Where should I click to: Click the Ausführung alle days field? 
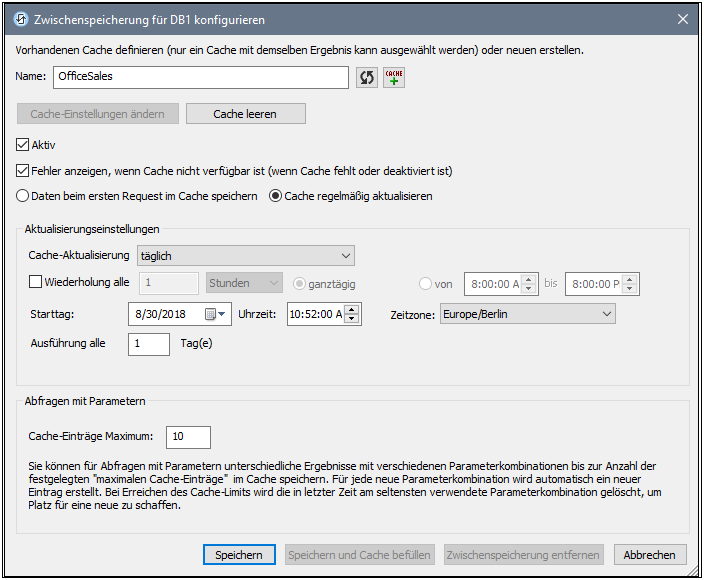click(149, 344)
